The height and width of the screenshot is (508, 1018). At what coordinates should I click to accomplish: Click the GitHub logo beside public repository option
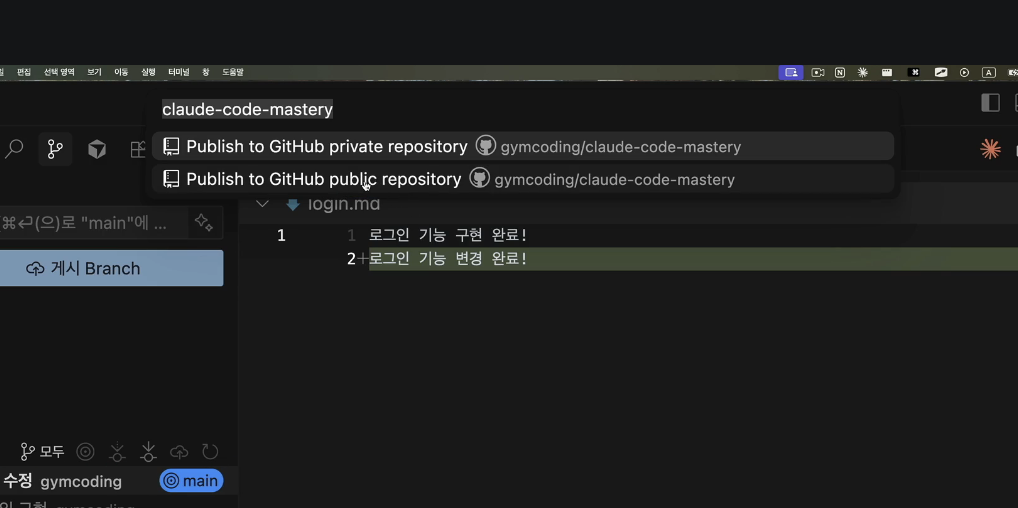click(479, 178)
